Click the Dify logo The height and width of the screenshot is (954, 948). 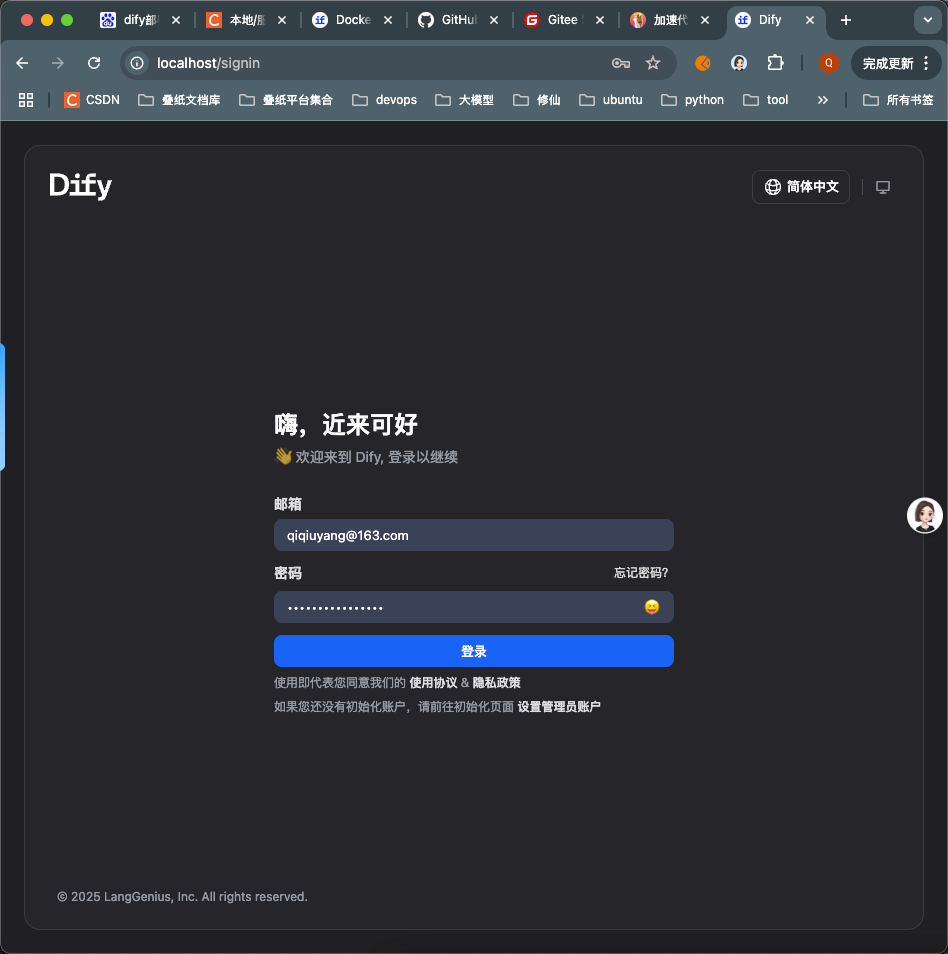pos(80,186)
